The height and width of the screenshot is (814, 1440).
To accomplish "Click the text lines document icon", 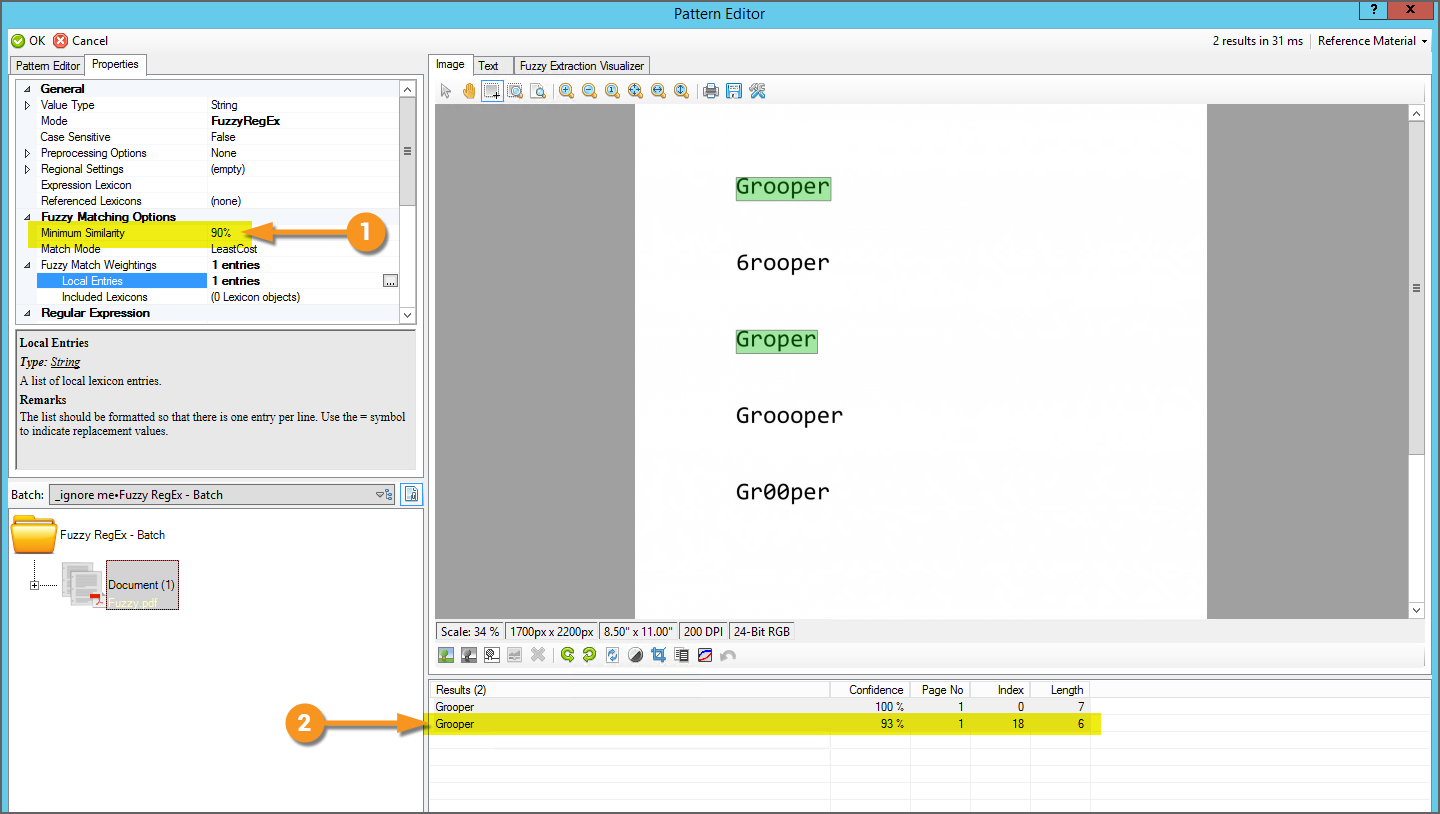I will [681, 655].
